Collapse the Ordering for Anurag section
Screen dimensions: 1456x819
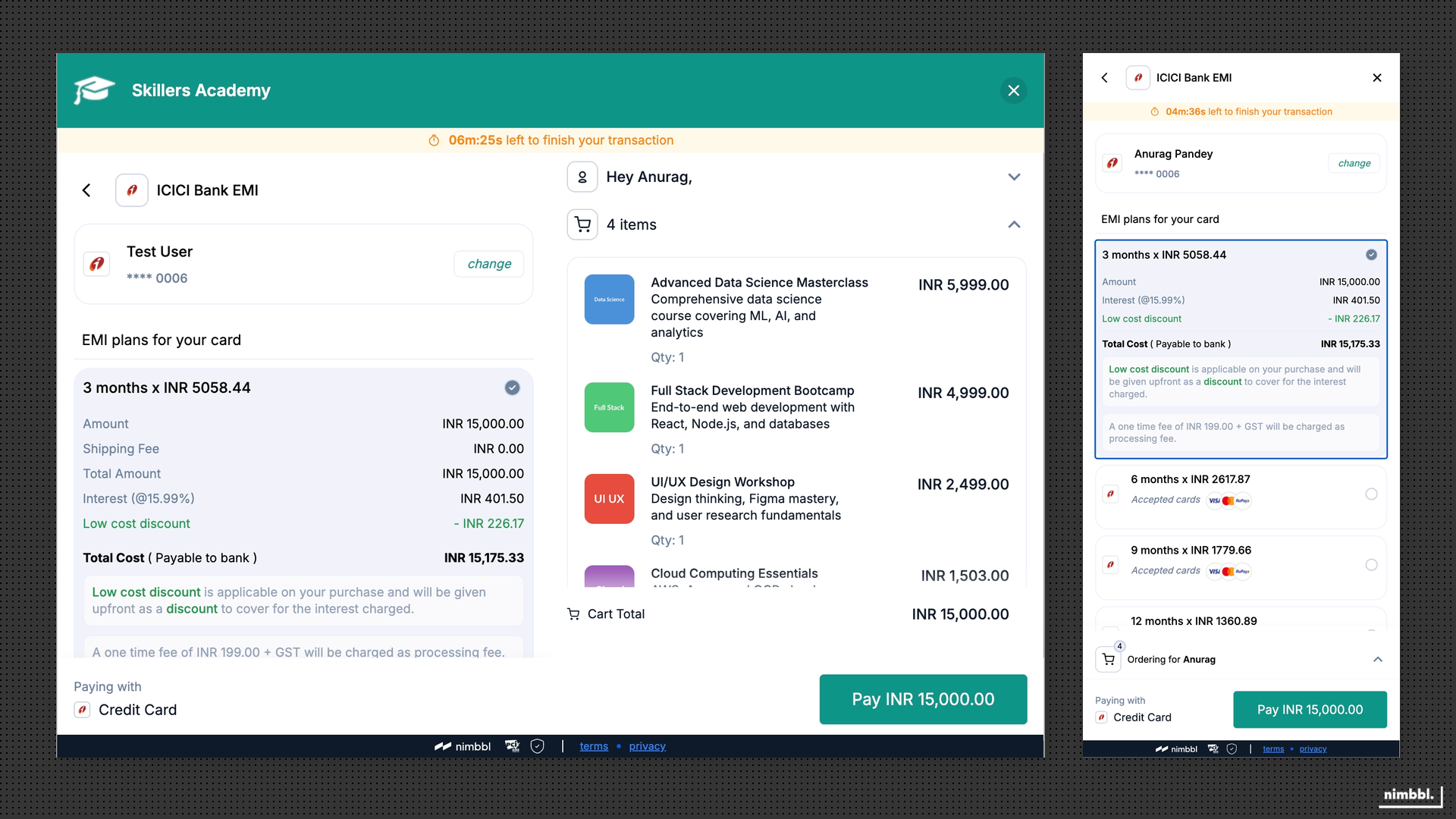(1378, 659)
